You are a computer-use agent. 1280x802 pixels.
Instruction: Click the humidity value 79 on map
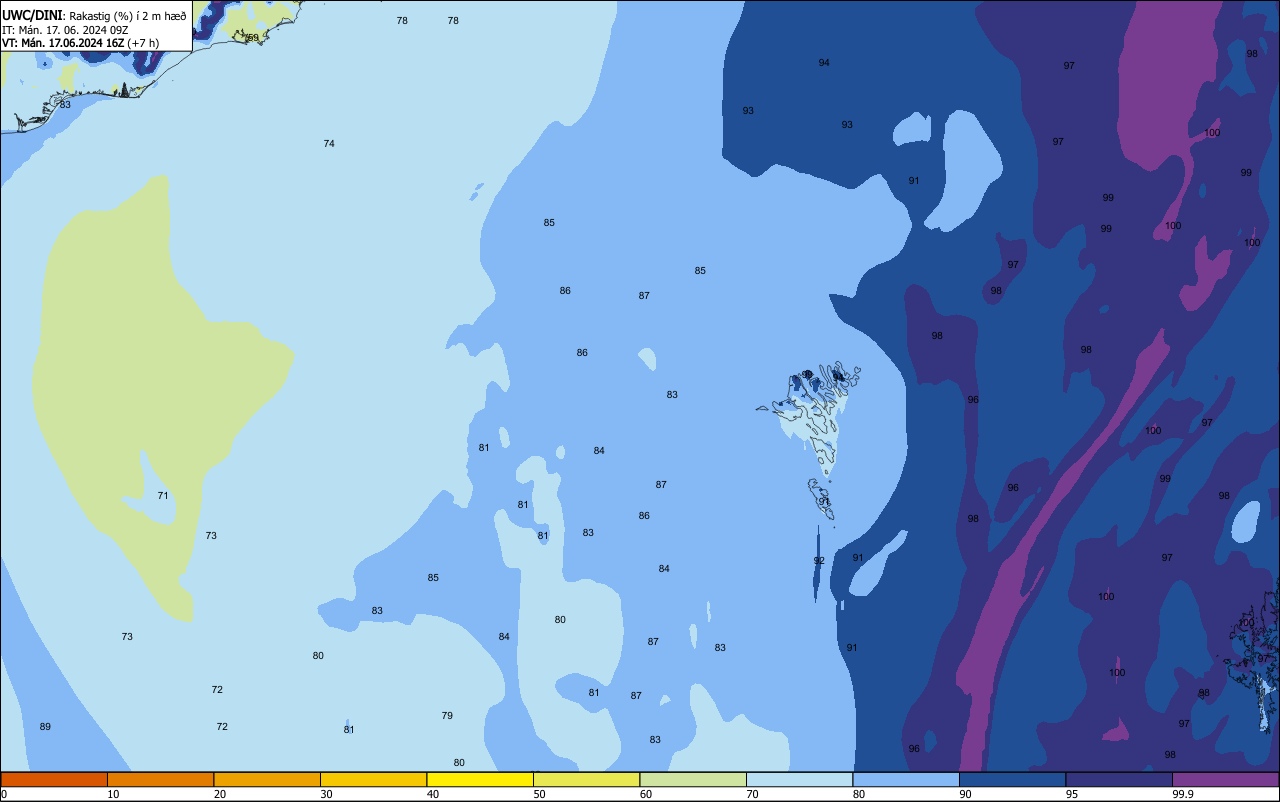[x=447, y=716]
